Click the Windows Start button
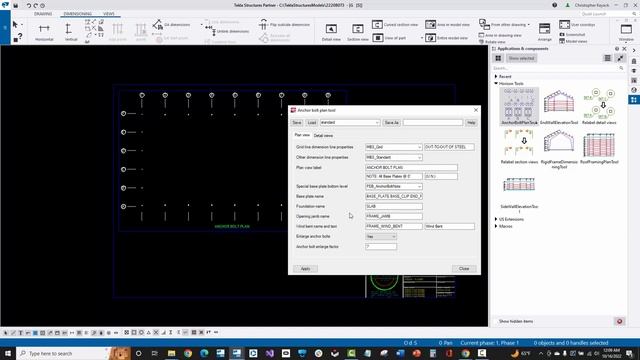 8,353
